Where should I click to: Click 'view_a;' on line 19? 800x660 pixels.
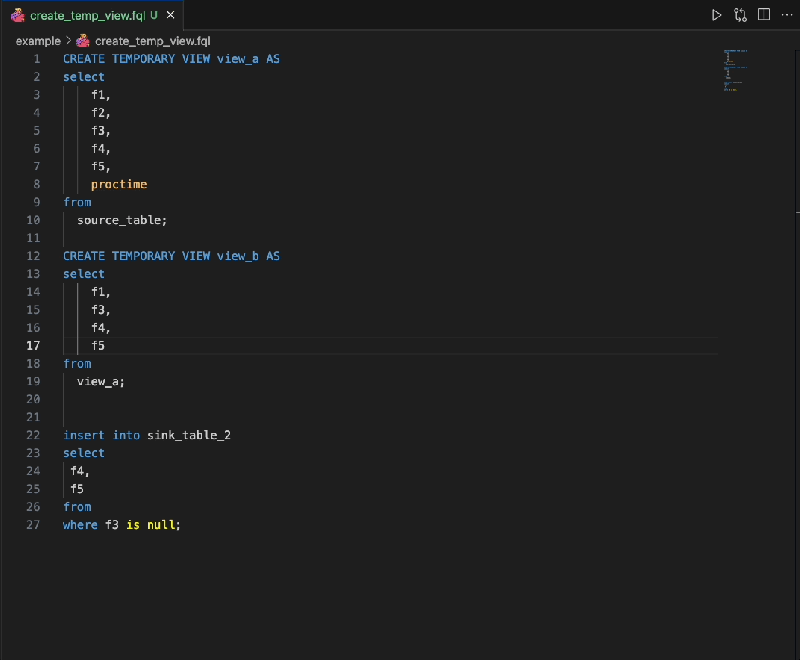101,382
